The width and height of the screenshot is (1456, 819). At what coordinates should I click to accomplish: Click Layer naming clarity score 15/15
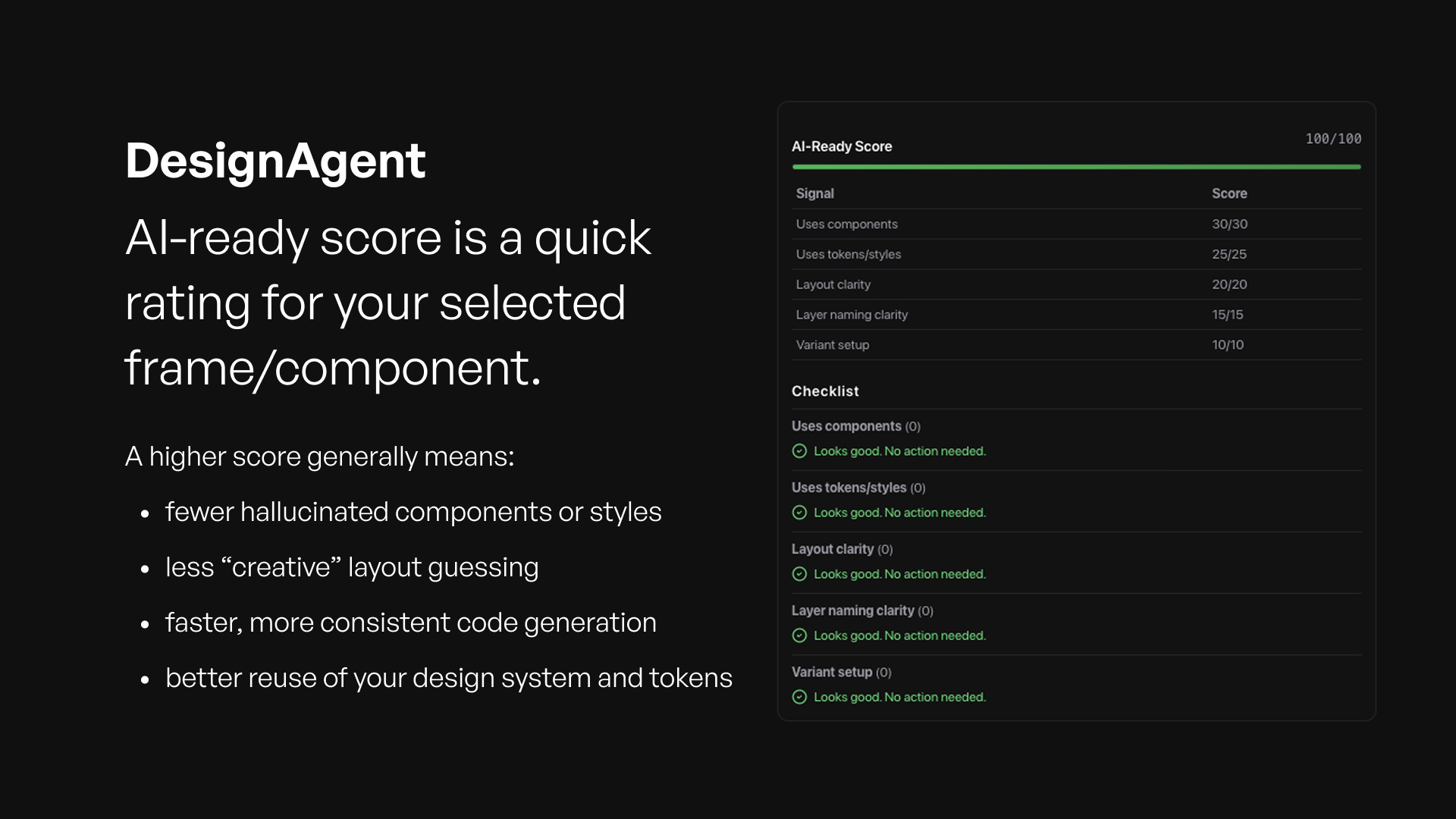(1227, 315)
